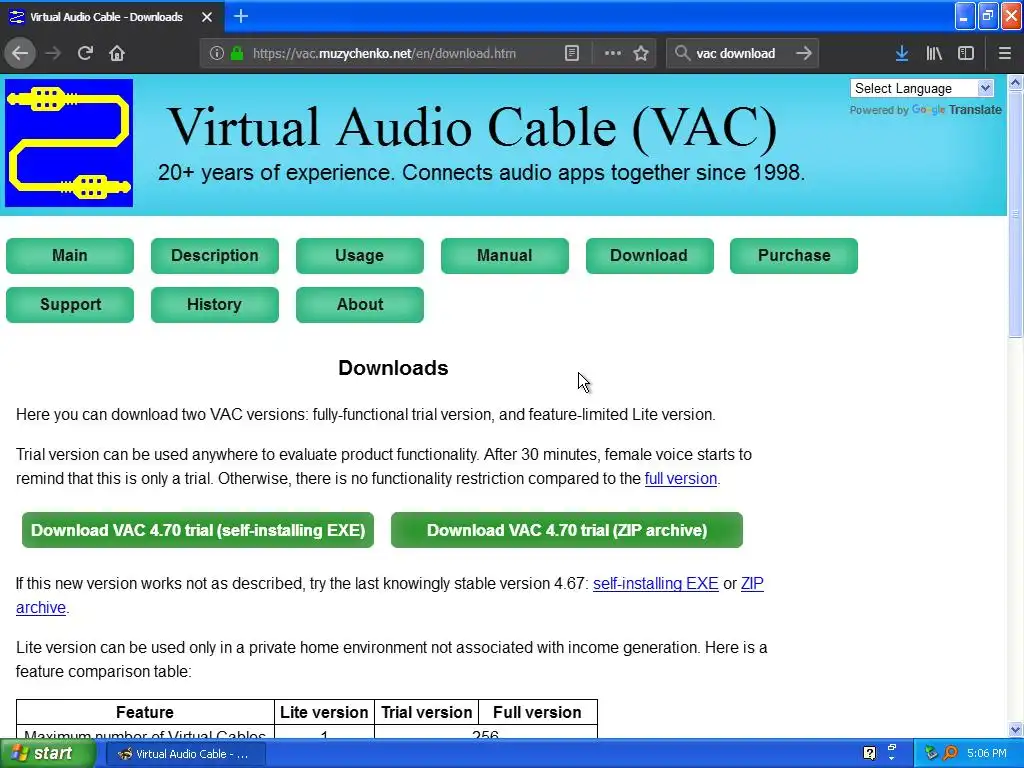Open the Description page

[x=215, y=255]
